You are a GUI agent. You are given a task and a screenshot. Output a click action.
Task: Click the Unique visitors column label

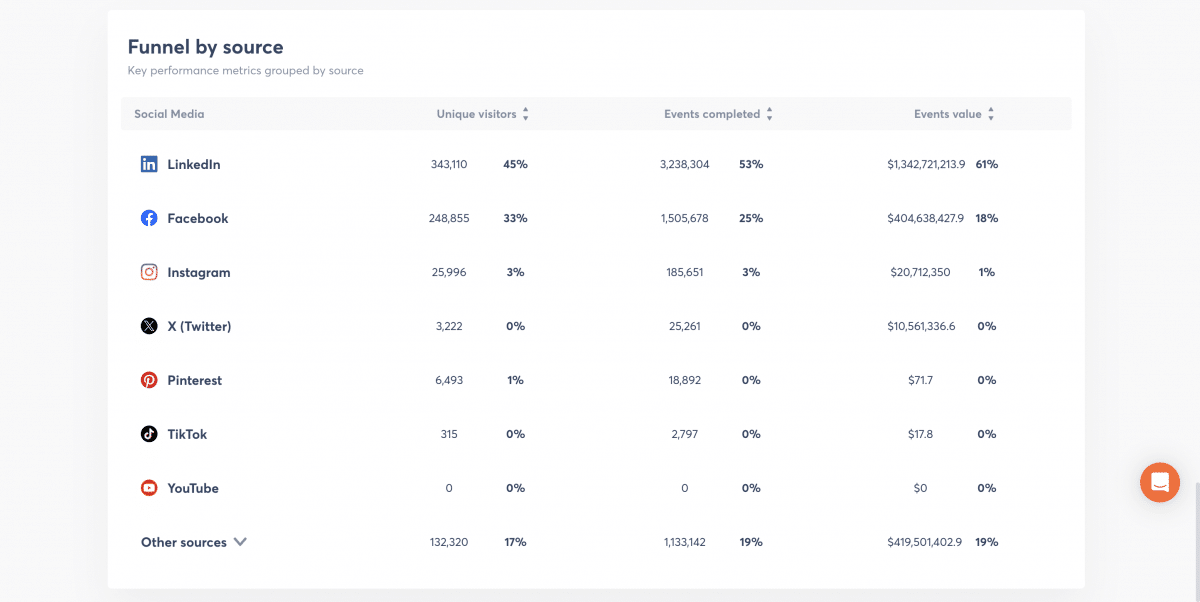(x=476, y=114)
